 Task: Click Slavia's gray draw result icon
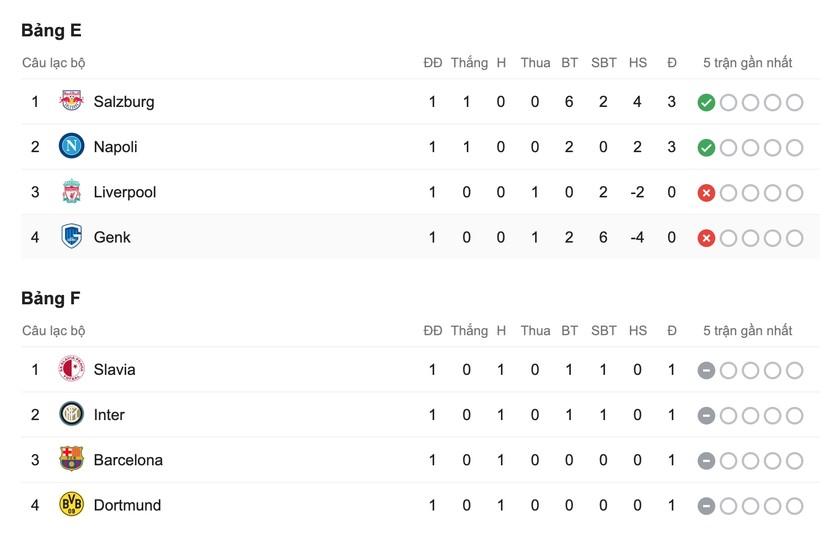(706, 370)
